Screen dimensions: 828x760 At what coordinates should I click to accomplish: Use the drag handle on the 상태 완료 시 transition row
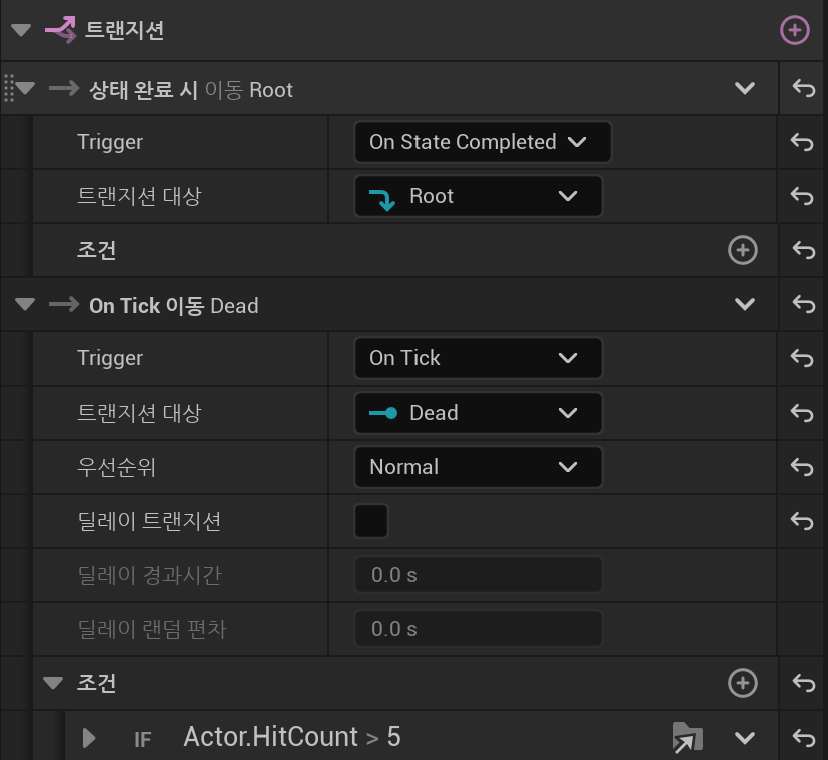pyautogui.click(x=8, y=88)
